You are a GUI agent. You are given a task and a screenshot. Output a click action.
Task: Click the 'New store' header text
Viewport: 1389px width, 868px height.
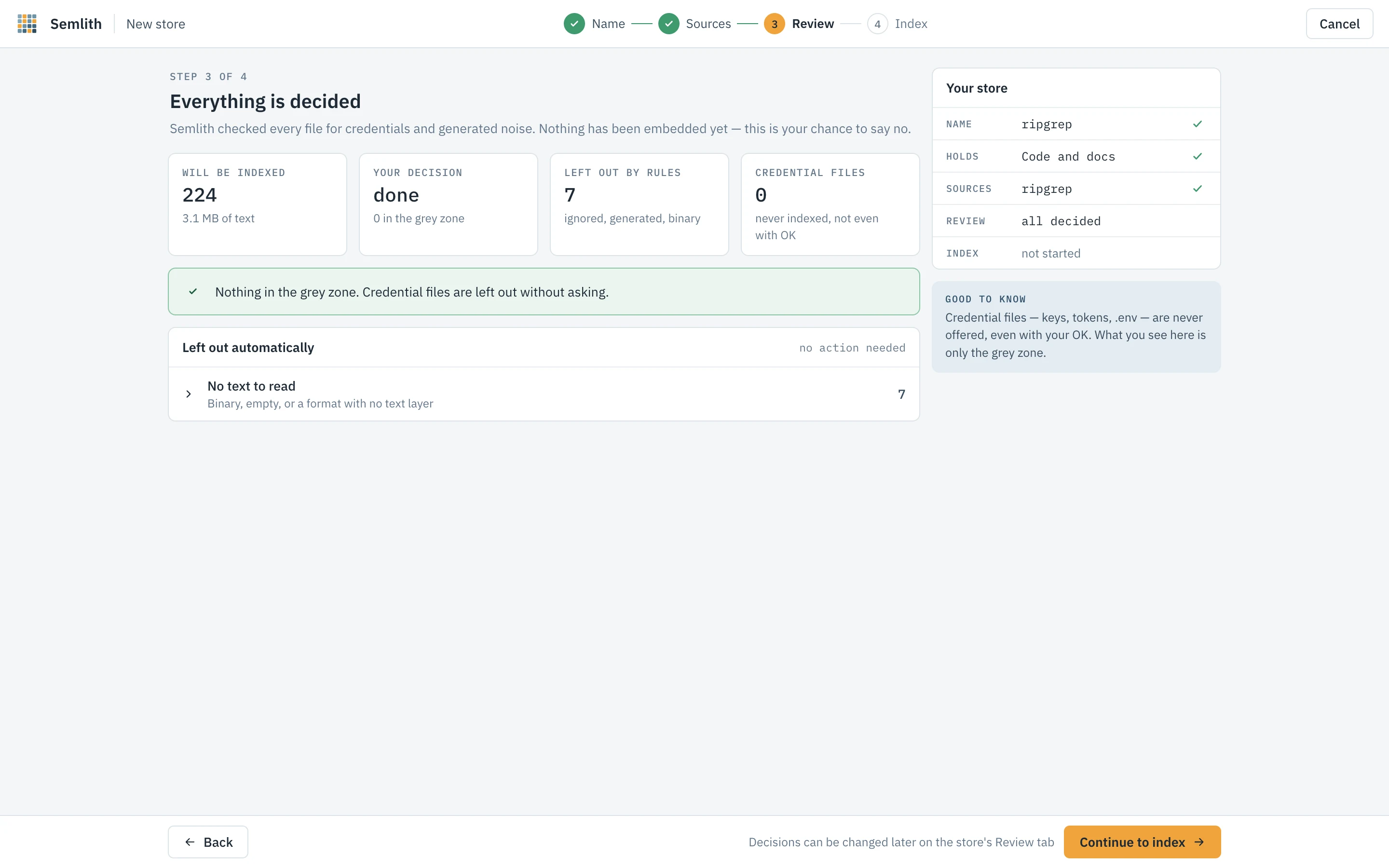156,24
